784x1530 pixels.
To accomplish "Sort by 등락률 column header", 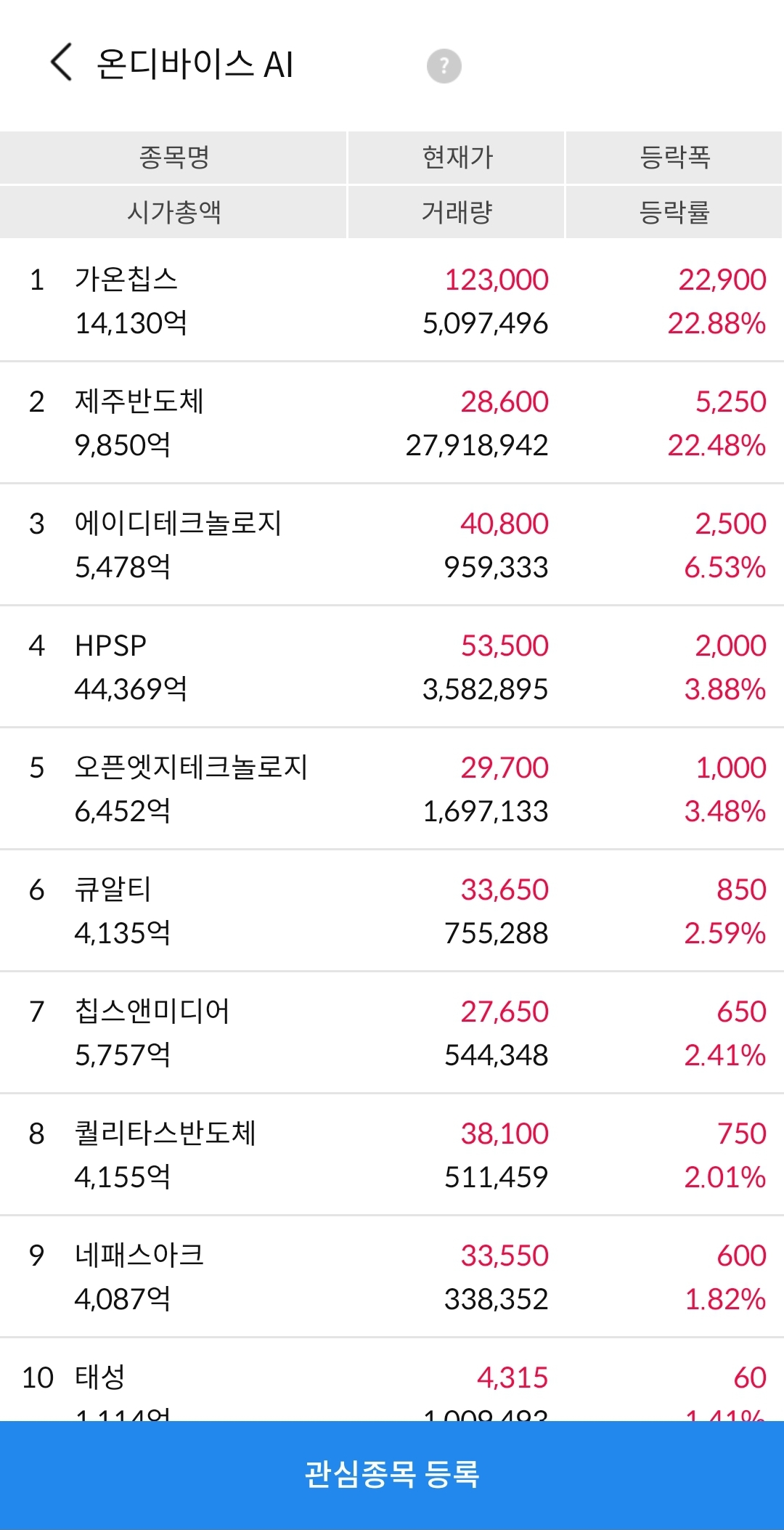I will click(674, 212).
